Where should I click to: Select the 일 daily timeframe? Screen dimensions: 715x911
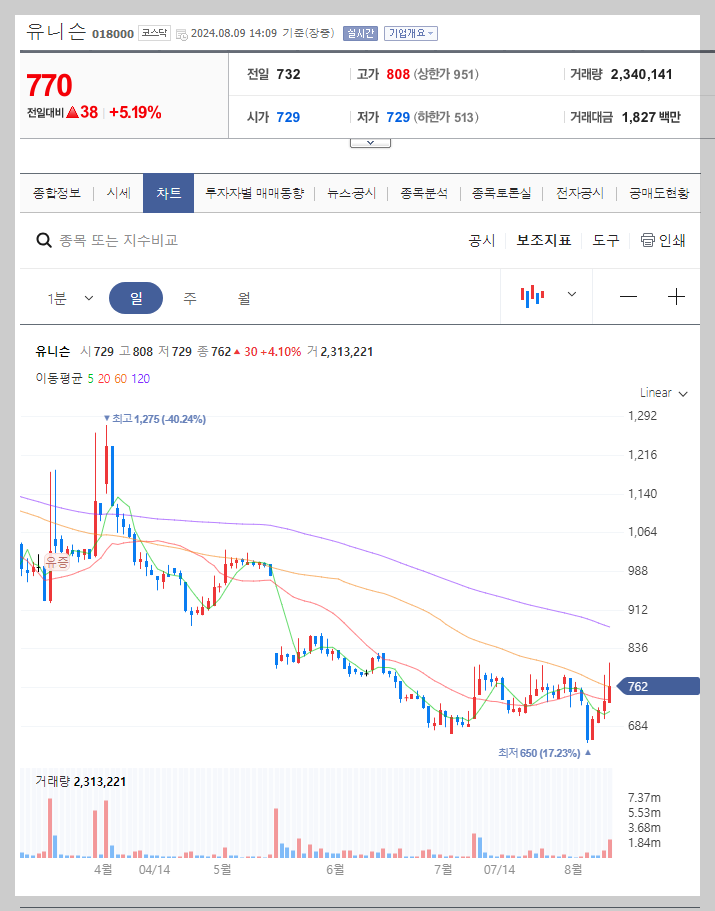click(x=136, y=297)
